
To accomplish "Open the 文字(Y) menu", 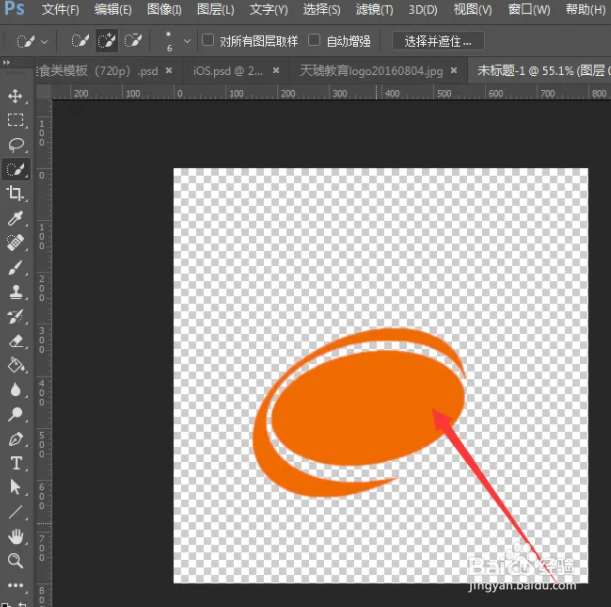I will coord(269,10).
